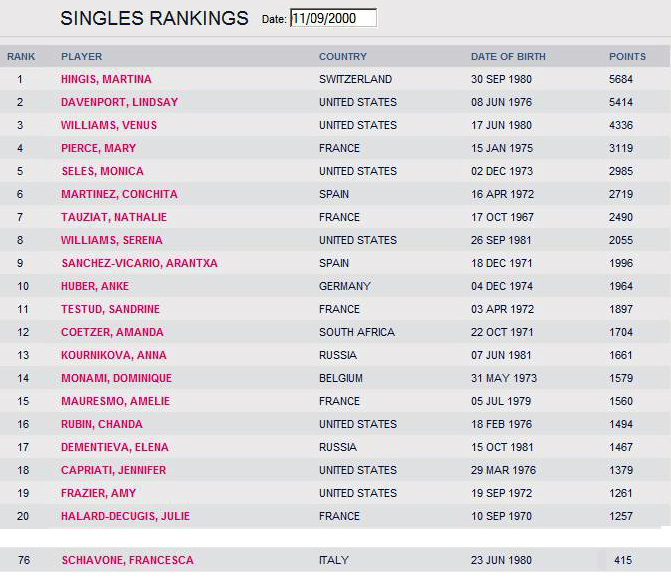Click Martinez, Conchita player link
Image resolution: width=671 pixels, height=579 pixels.
coord(119,194)
